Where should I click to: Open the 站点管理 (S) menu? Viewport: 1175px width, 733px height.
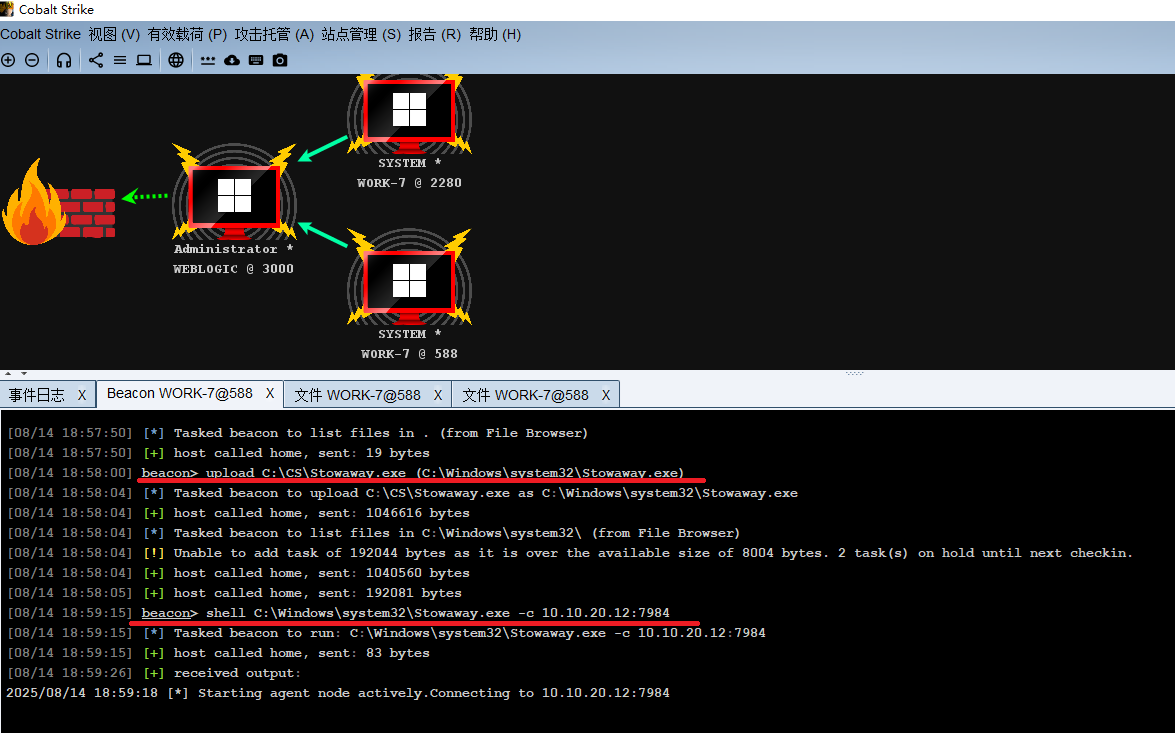[360, 34]
